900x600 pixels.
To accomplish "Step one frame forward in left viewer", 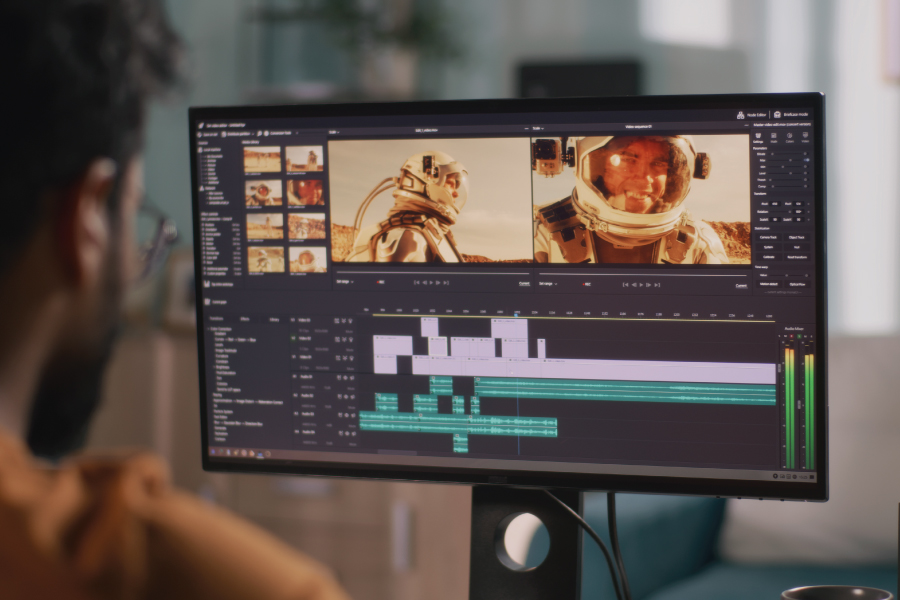I will pos(438,282).
